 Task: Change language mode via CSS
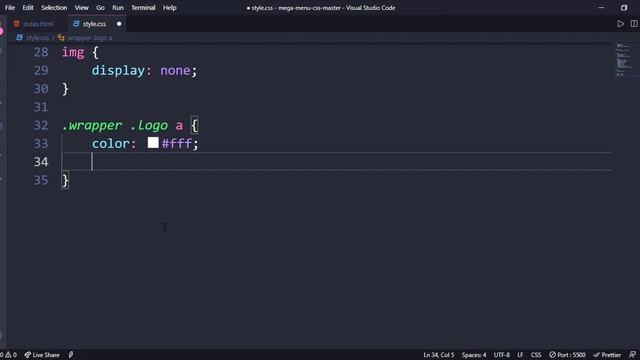tap(536, 355)
